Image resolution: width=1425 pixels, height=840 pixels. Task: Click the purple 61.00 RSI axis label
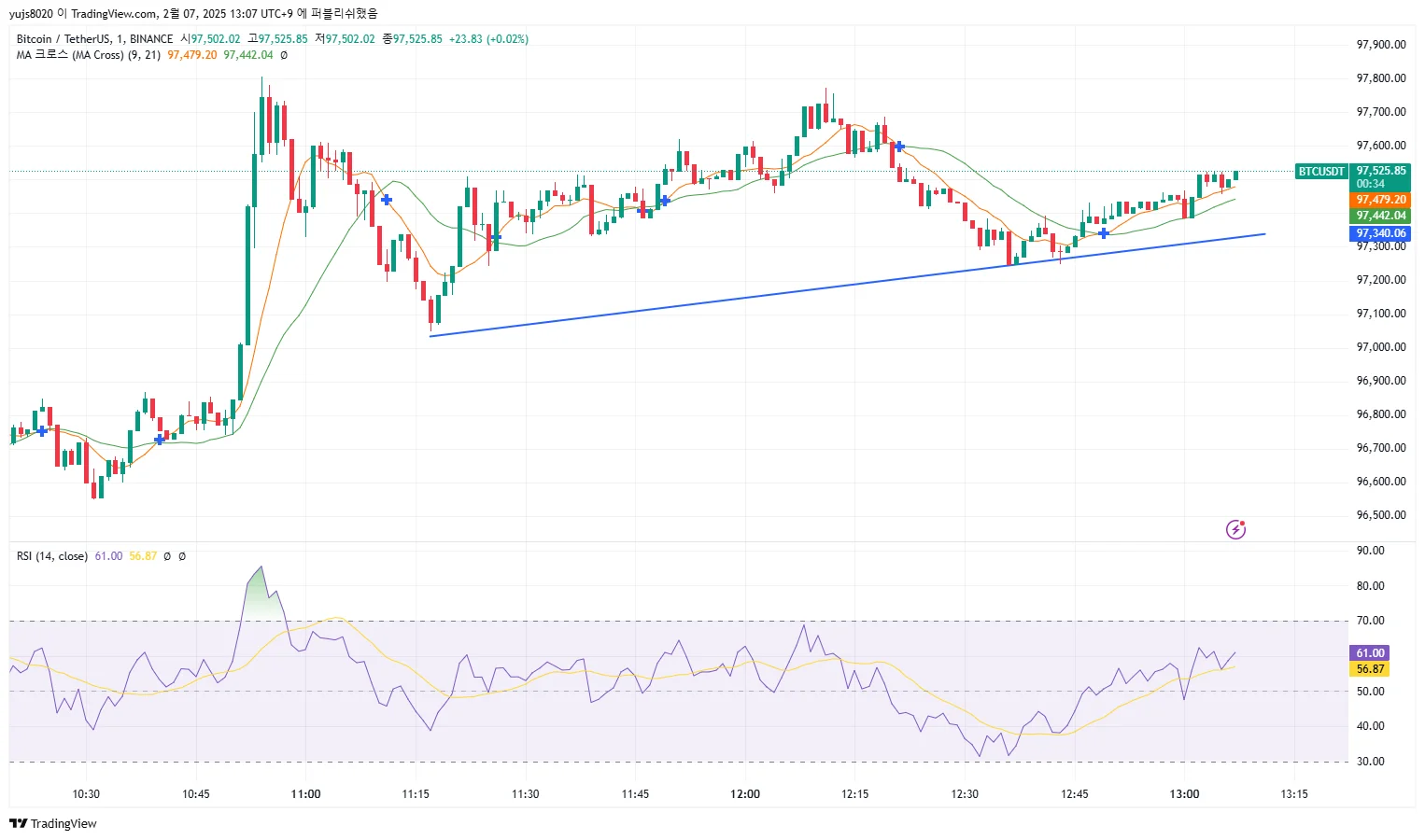(x=1370, y=653)
